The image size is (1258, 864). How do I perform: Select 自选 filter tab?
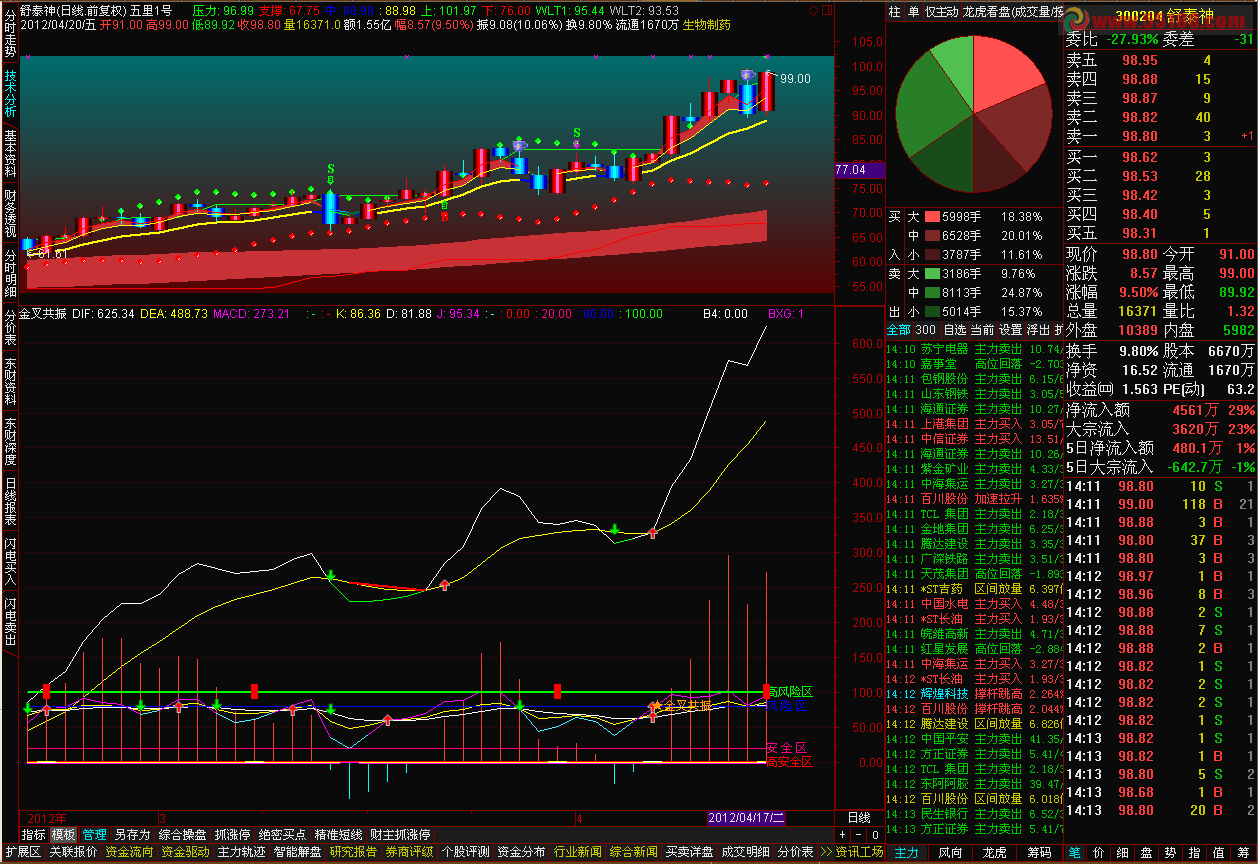(x=955, y=329)
